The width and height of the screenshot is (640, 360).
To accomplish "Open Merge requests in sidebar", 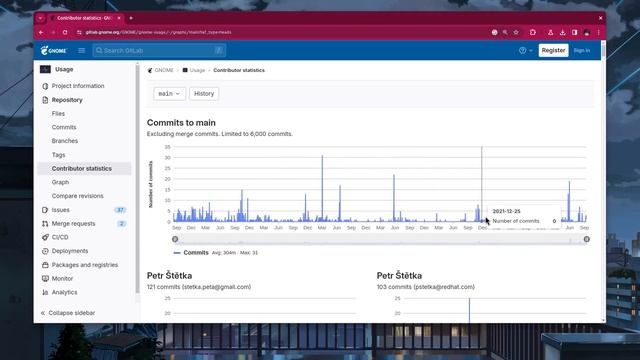I will pyautogui.click(x=73, y=224).
